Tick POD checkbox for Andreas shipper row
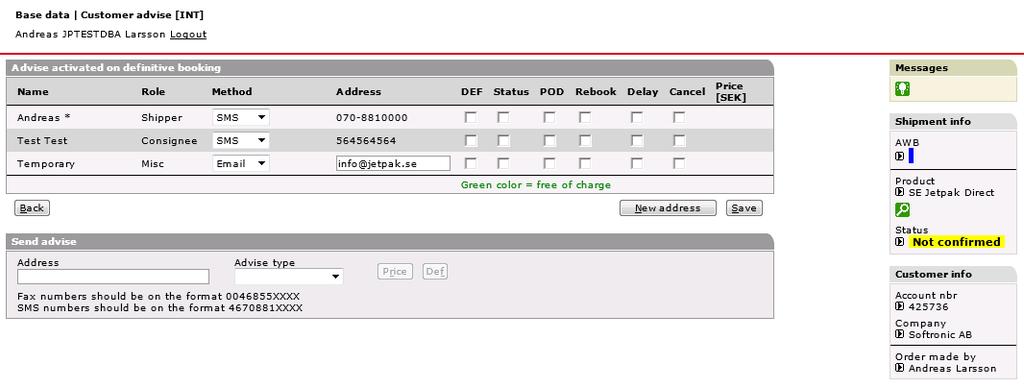 [549, 118]
